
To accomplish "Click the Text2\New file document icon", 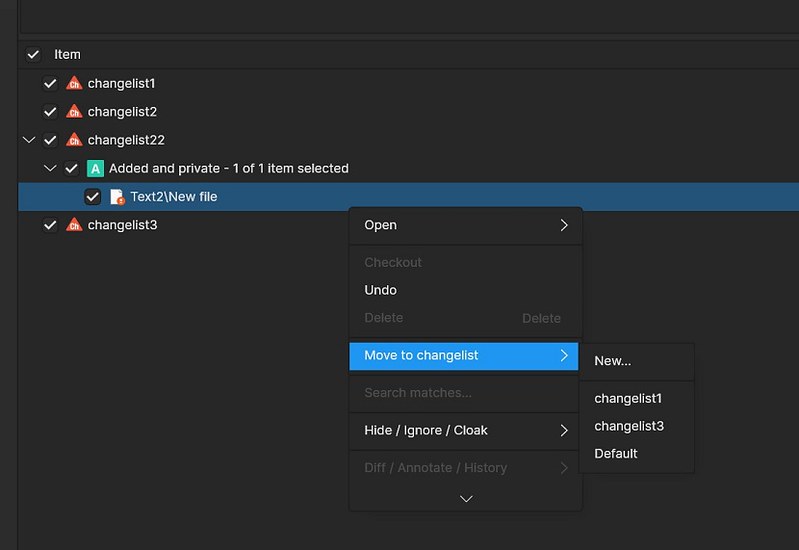I will [117, 197].
